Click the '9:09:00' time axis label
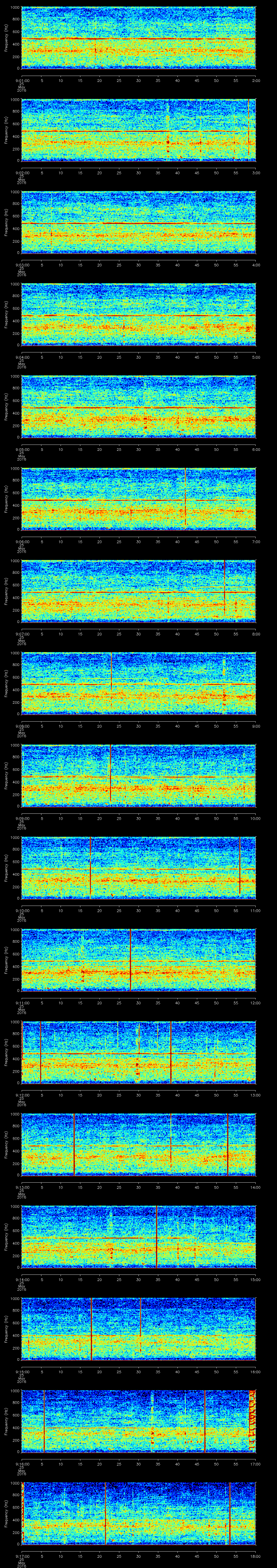Image resolution: width=277 pixels, height=1568 pixels. (x=22, y=818)
